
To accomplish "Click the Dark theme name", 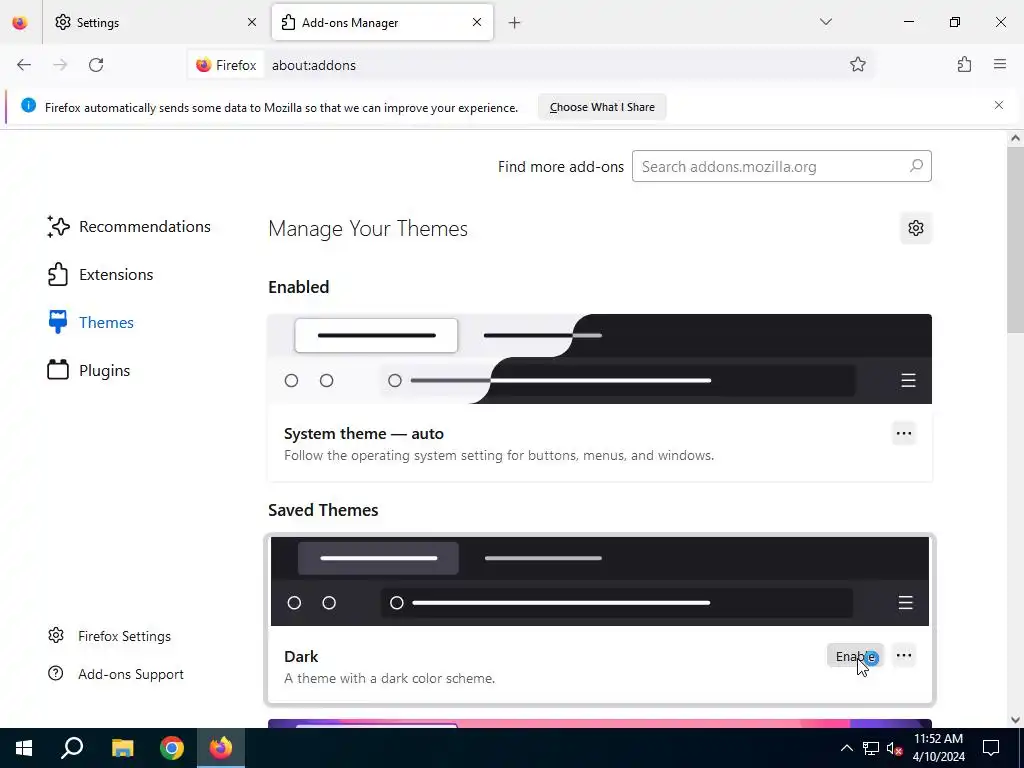I will [x=301, y=656].
